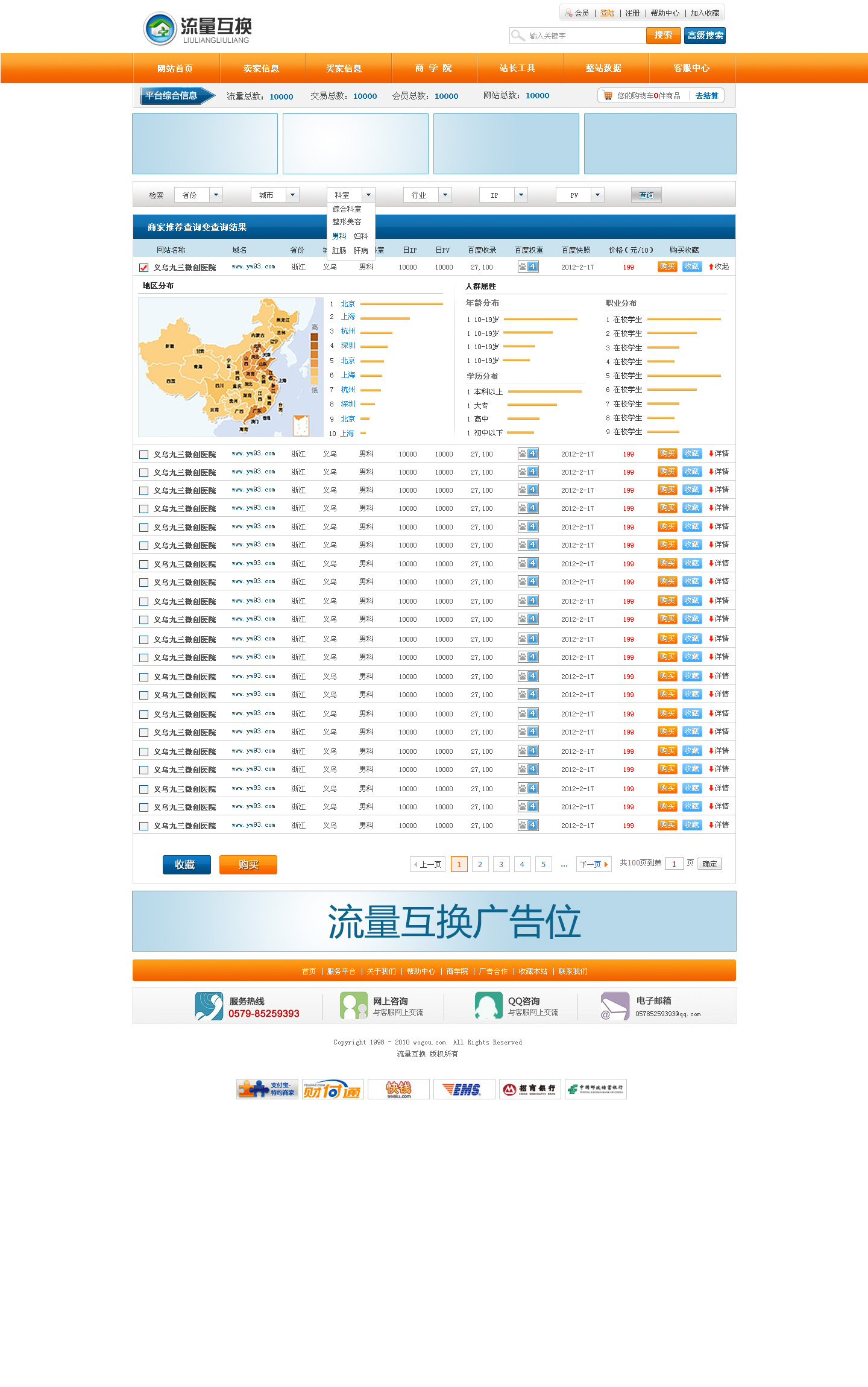Image resolution: width=868 pixels, height=1387 pixels.
Task: Select 整形美容 from the department list
Action: pos(347,222)
